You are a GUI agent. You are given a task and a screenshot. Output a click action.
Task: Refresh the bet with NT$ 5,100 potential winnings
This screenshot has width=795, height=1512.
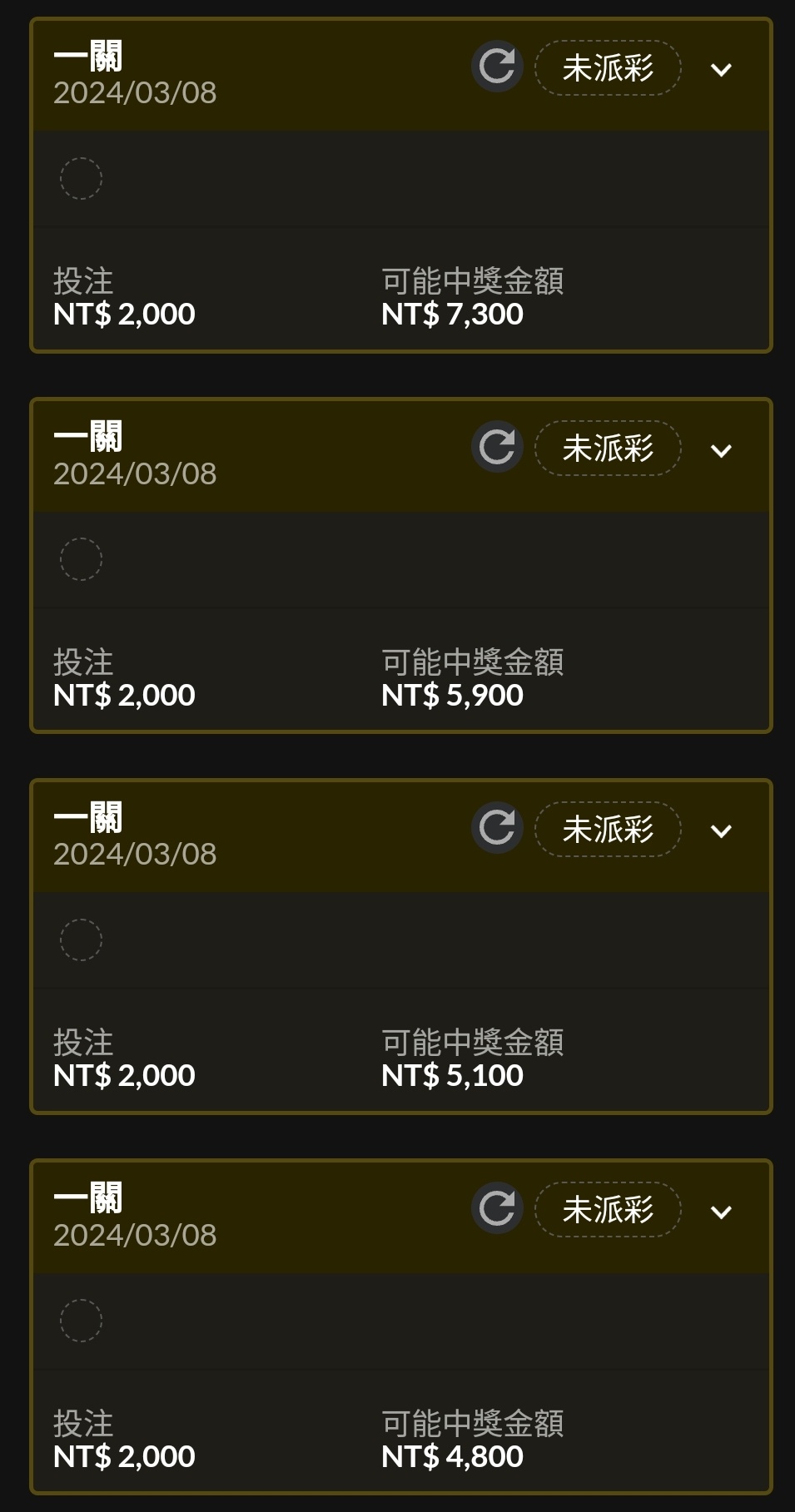click(x=497, y=828)
